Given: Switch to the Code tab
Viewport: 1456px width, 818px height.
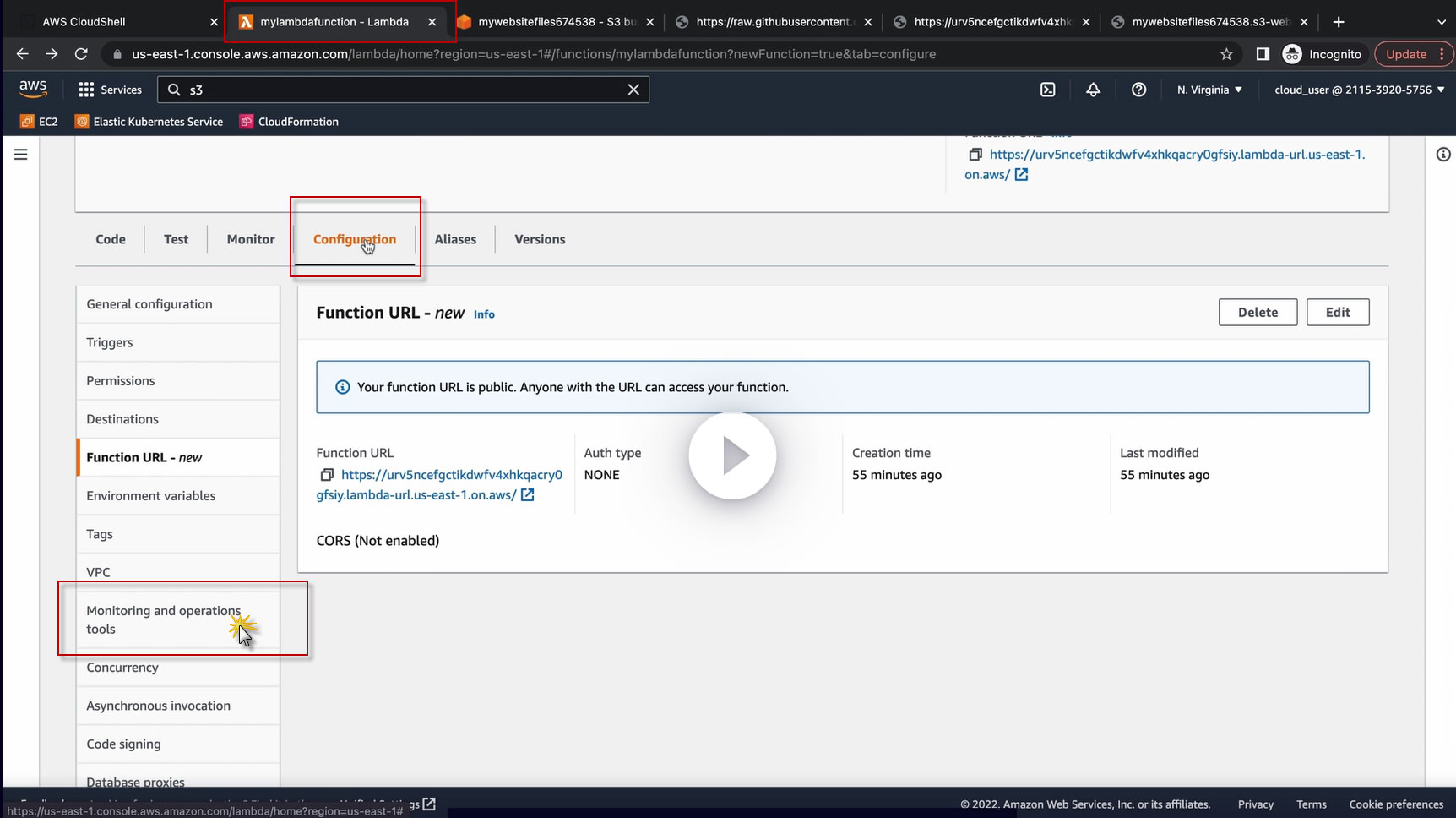Looking at the screenshot, I should click(x=111, y=239).
